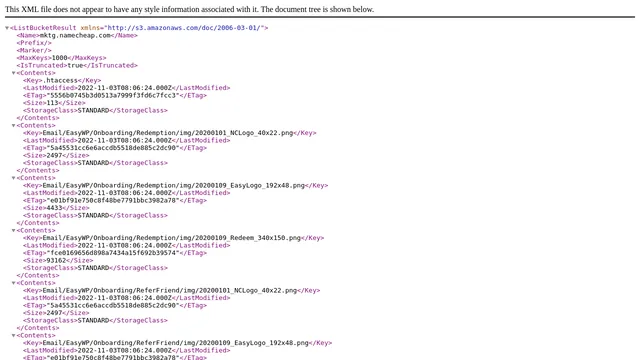Select ETag 5a45531cc6e6 under ReferFriend NCLogo key
Image resolution: width=640 pixels, height=360 pixels.
tap(113, 305)
